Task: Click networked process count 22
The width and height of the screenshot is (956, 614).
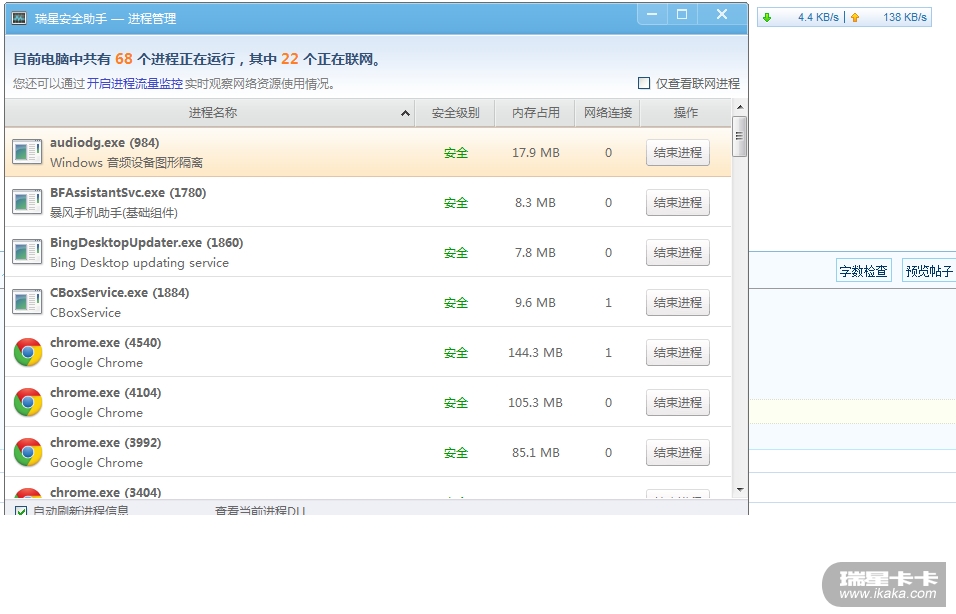Action: point(290,59)
